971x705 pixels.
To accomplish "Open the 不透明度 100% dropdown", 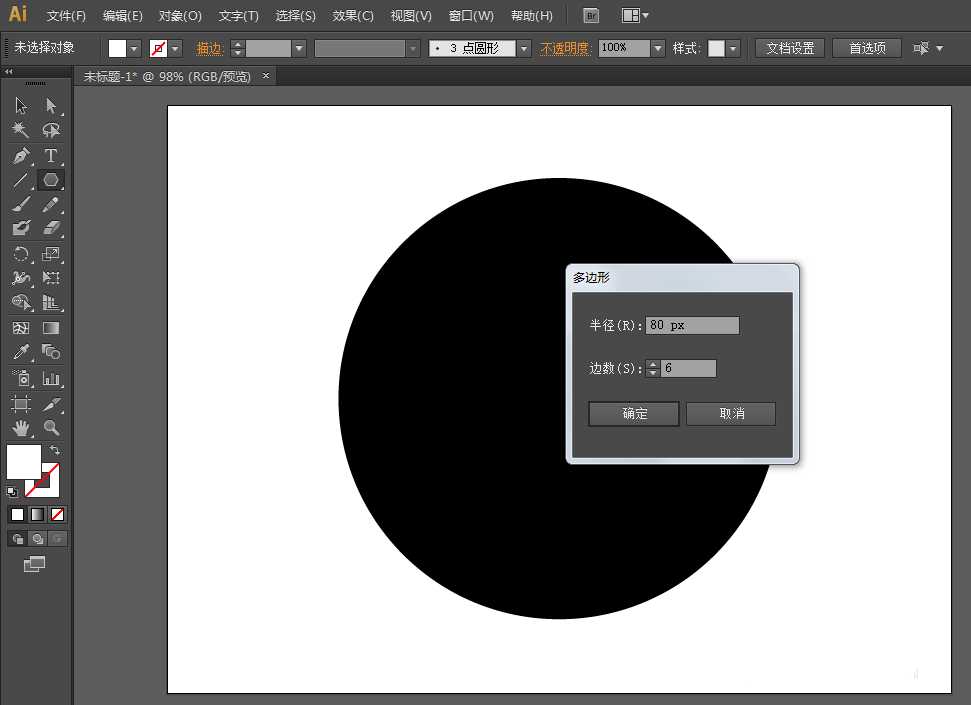I will point(657,47).
